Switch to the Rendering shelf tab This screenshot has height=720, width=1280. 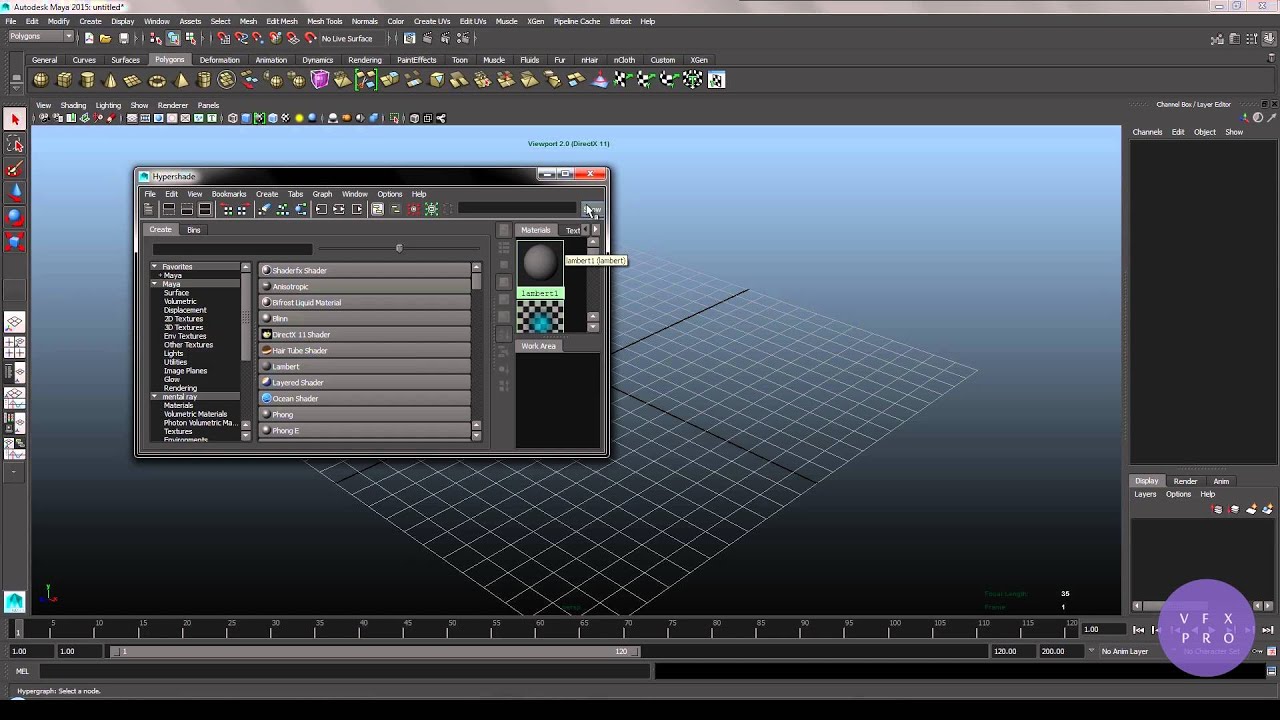tap(364, 60)
